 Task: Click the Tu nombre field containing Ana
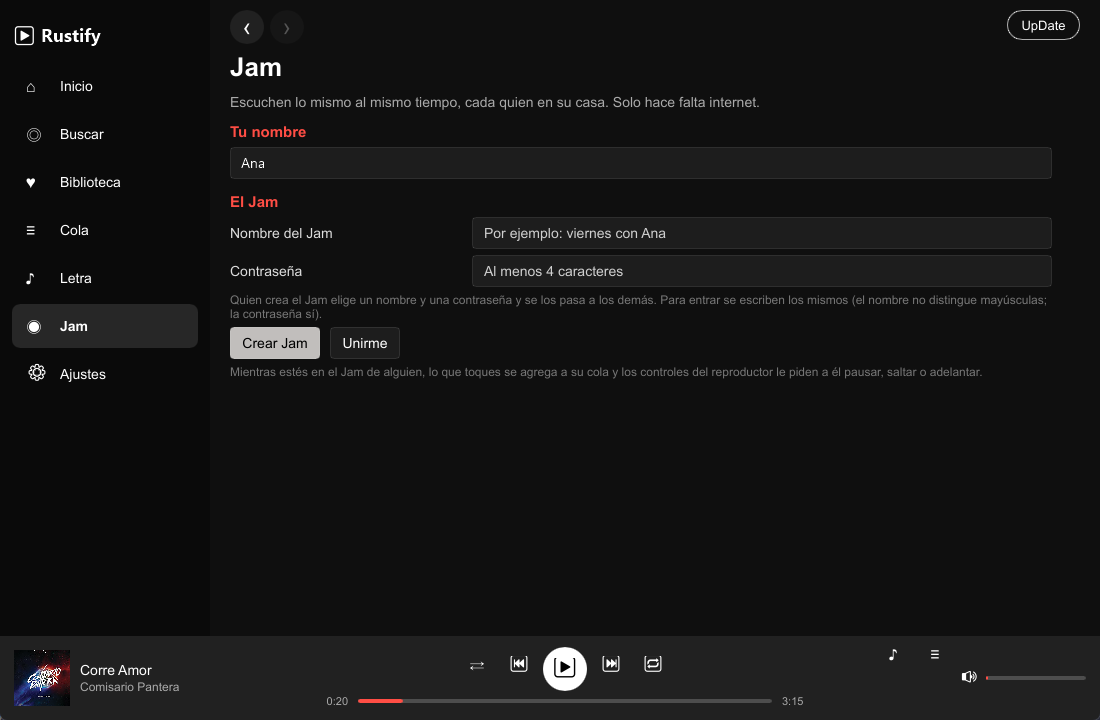640,163
